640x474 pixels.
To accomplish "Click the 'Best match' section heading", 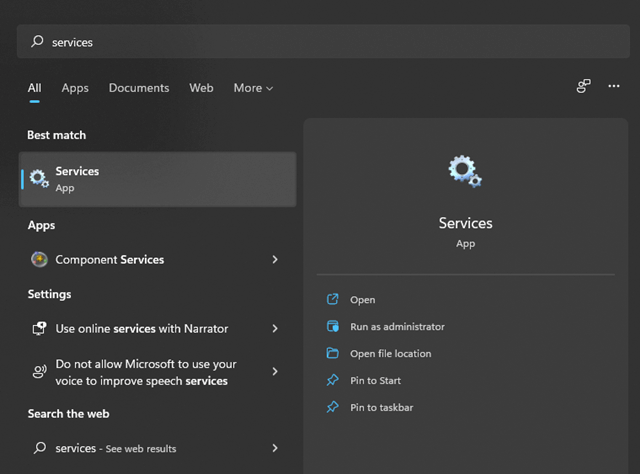I will [x=56, y=135].
